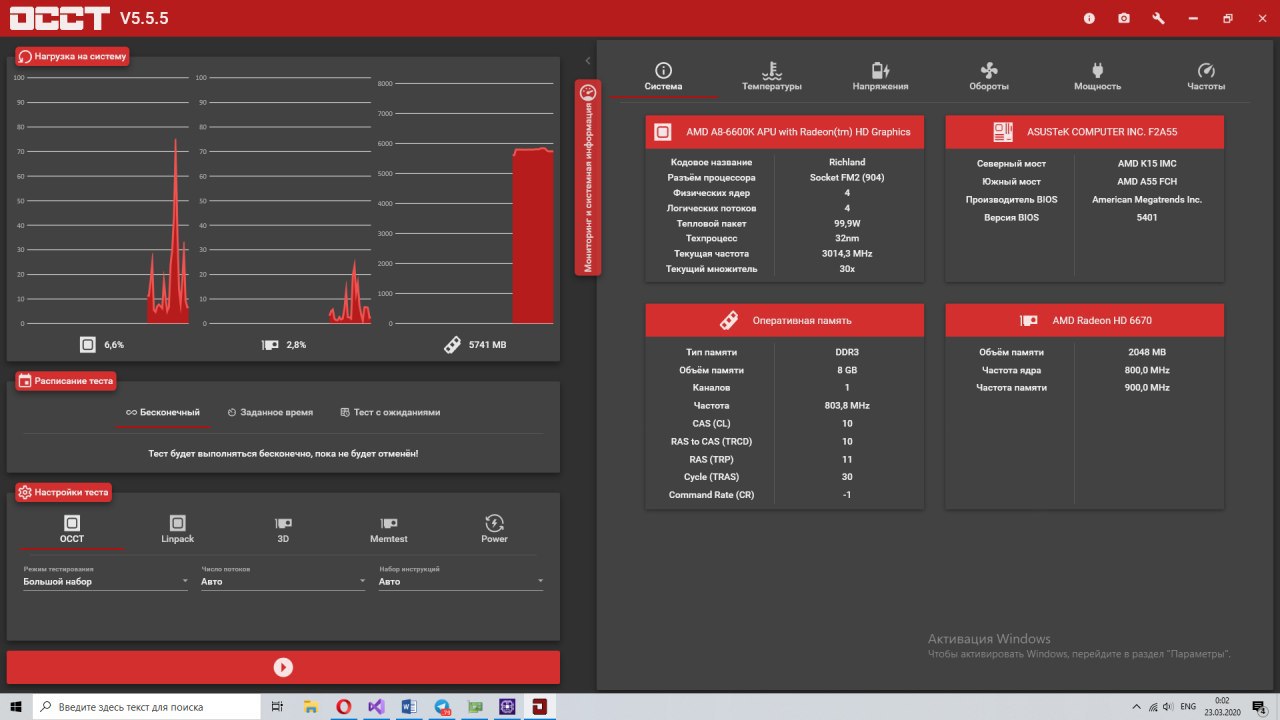1280x720 pixels.
Task: Open the Windows Start menu
Action: click(16, 706)
